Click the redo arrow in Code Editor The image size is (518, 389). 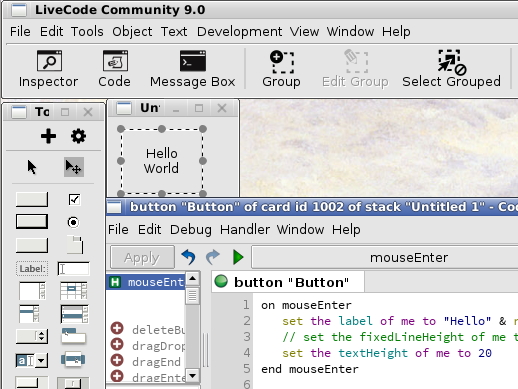[x=213, y=257]
